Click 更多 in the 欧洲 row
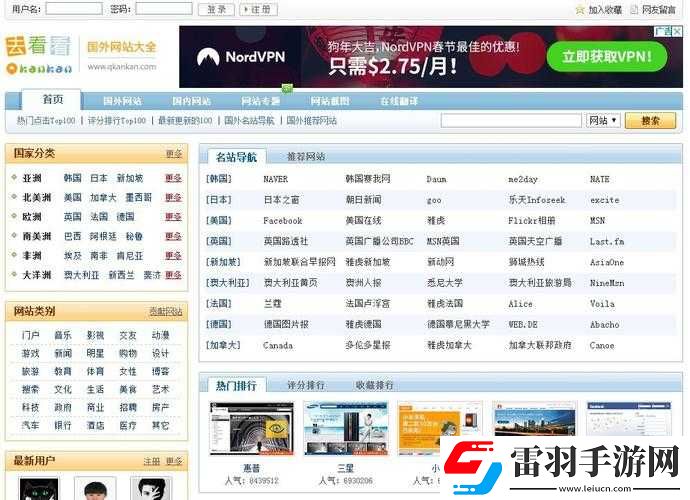This screenshot has height=500, width=690. point(173,217)
